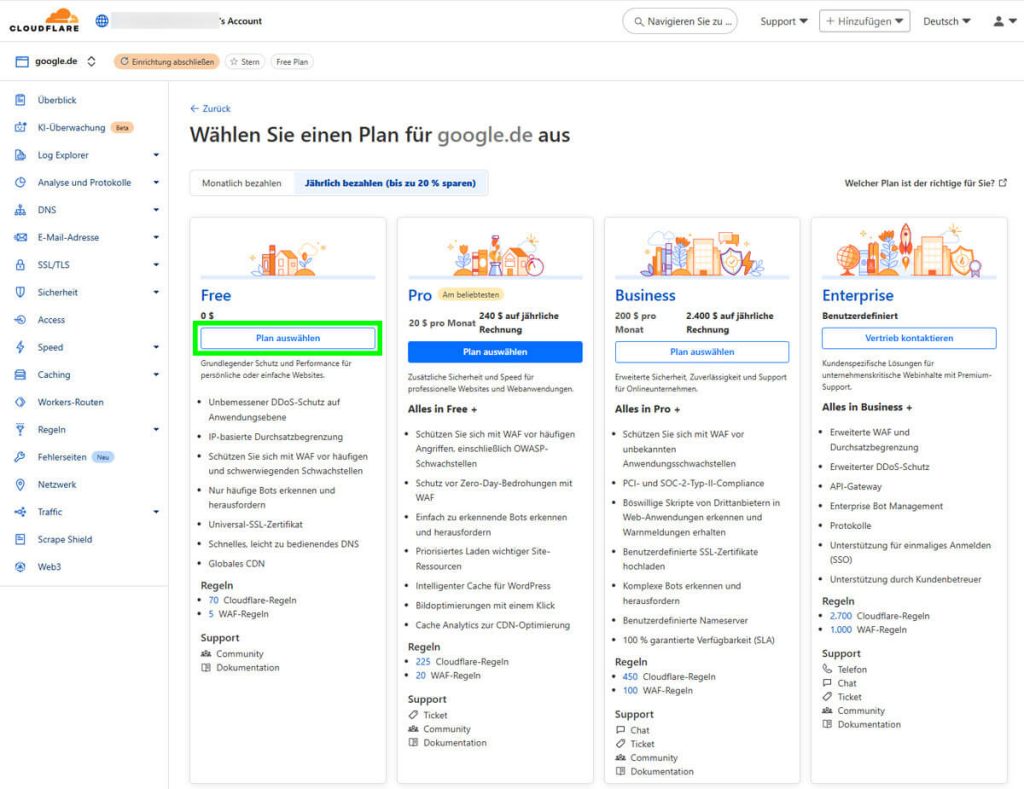Screen dimensions: 1024x789
Task: Click the Überblick sidebar icon
Action: pyautogui.click(x=20, y=100)
